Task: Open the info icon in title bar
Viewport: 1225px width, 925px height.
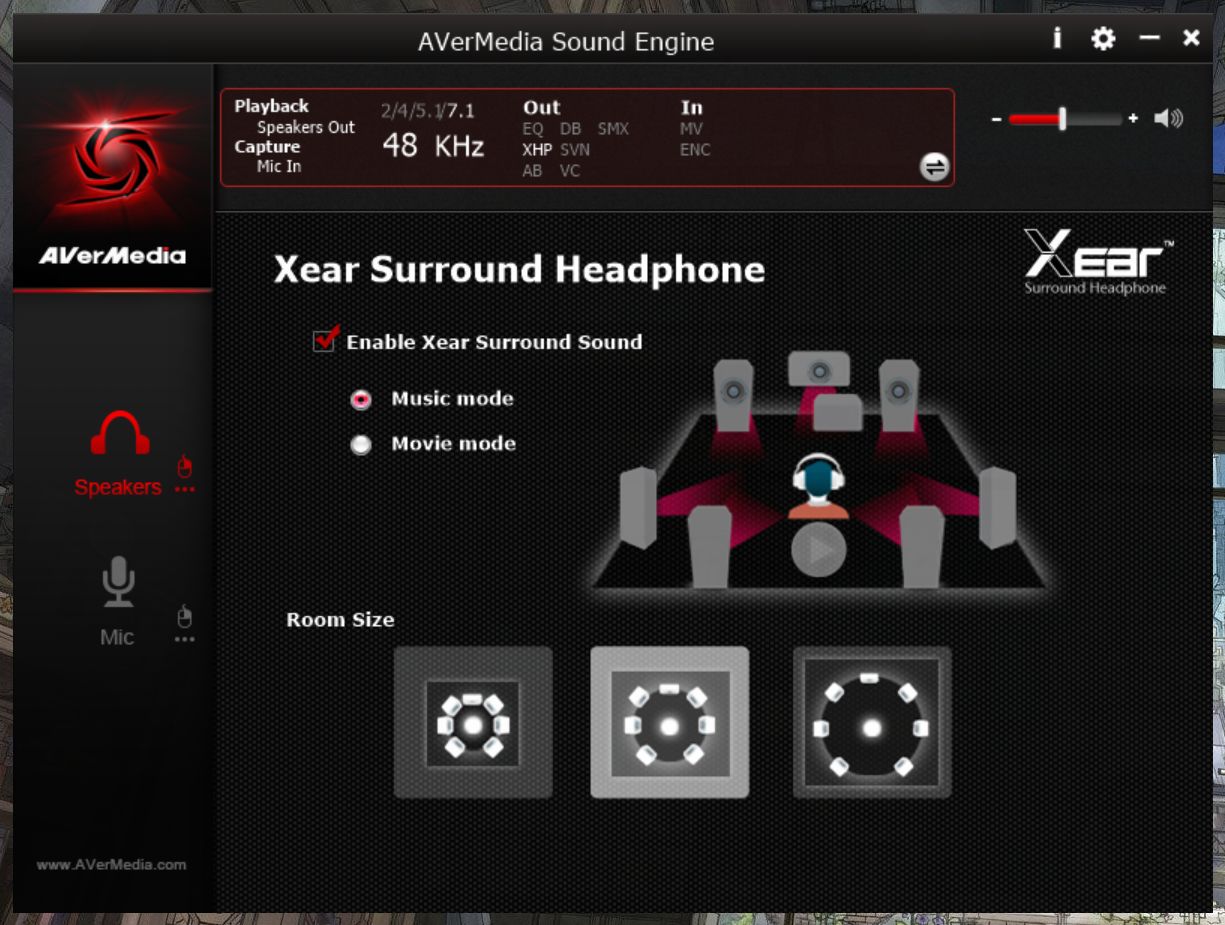Action: coord(1057,39)
